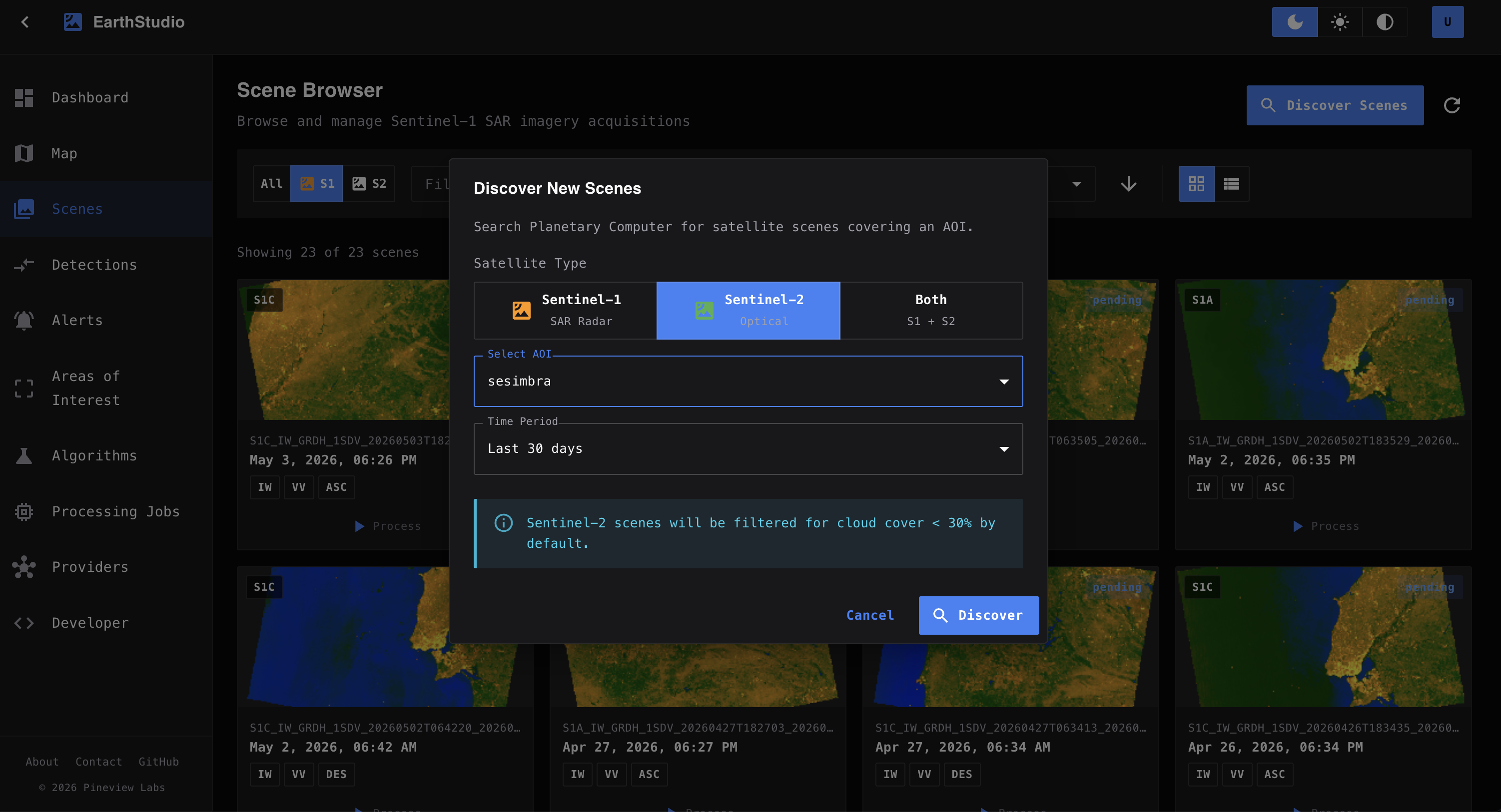Click the scene filter input field
The image size is (1501, 812).
point(431,184)
